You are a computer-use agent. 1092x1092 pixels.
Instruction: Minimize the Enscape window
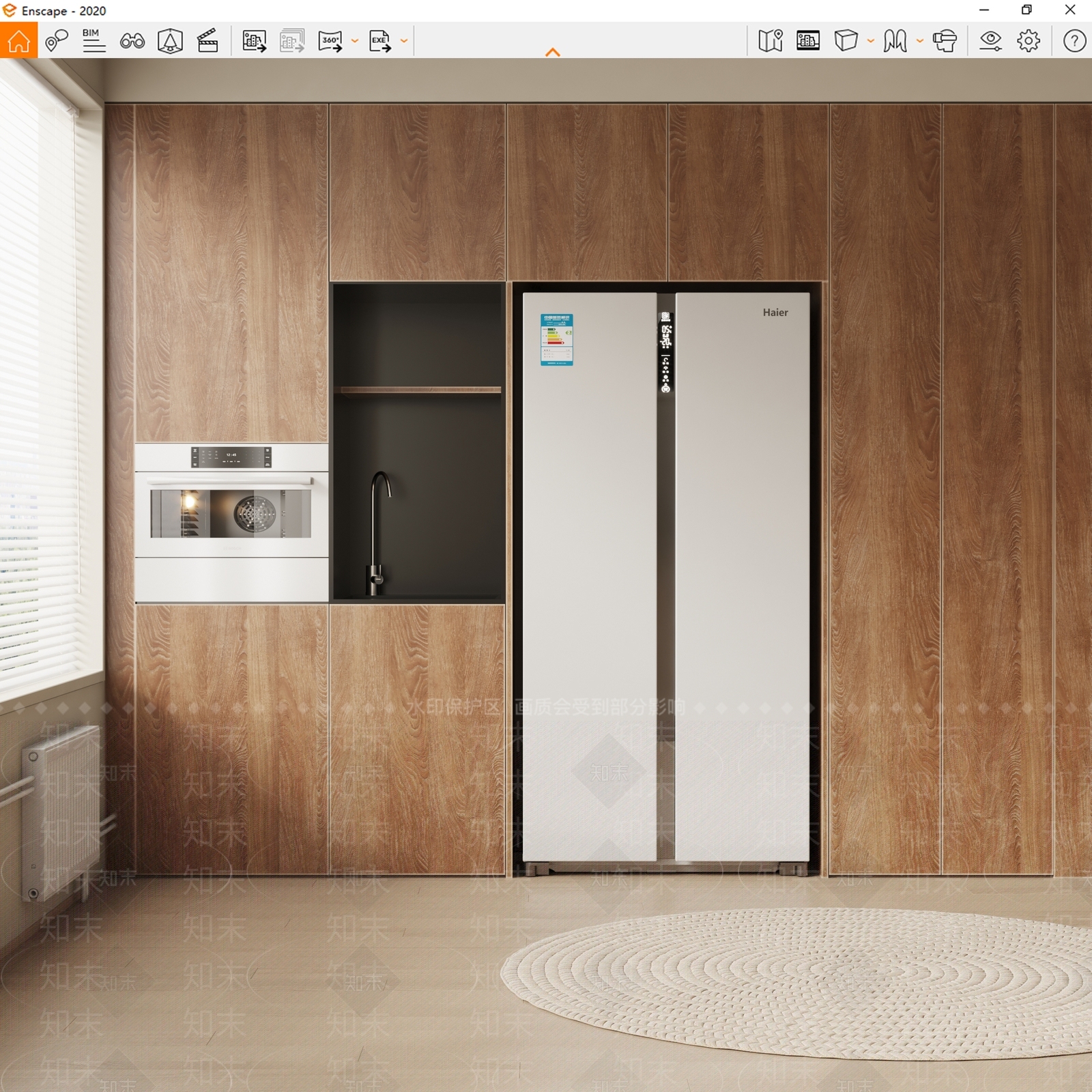click(x=984, y=10)
